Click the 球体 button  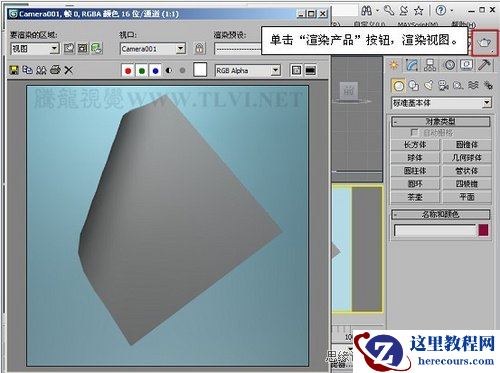pyautogui.click(x=415, y=158)
